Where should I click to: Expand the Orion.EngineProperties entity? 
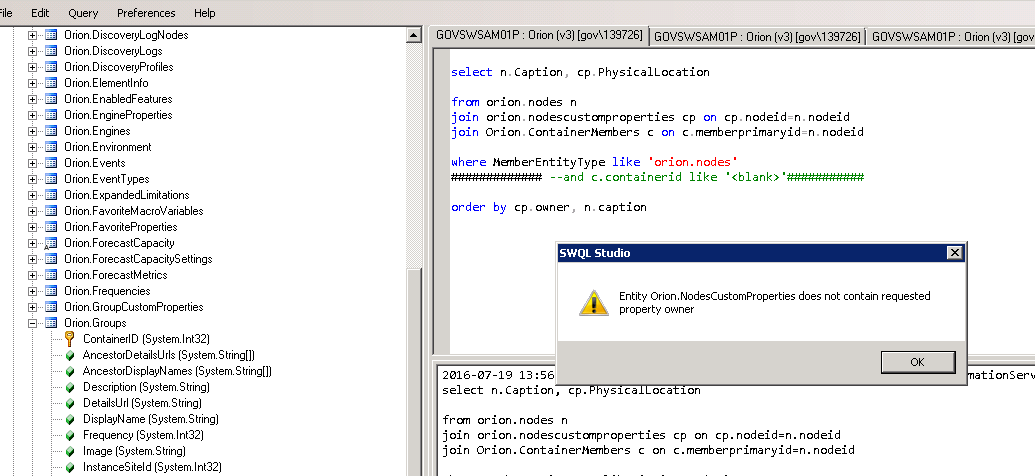click(32, 115)
